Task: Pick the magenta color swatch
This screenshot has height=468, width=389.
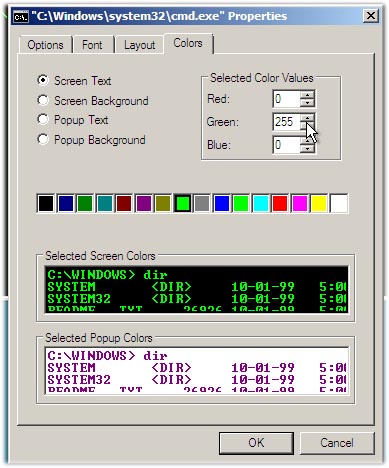Action: click(299, 203)
